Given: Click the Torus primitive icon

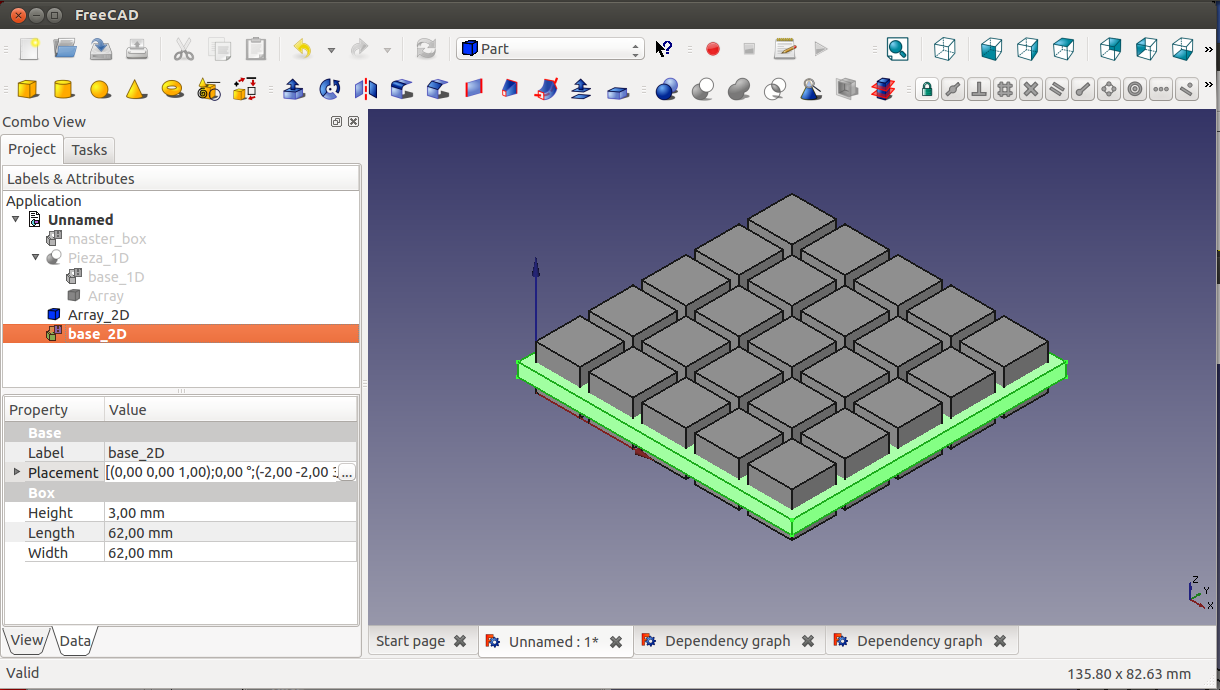Looking at the screenshot, I should click(172, 89).
